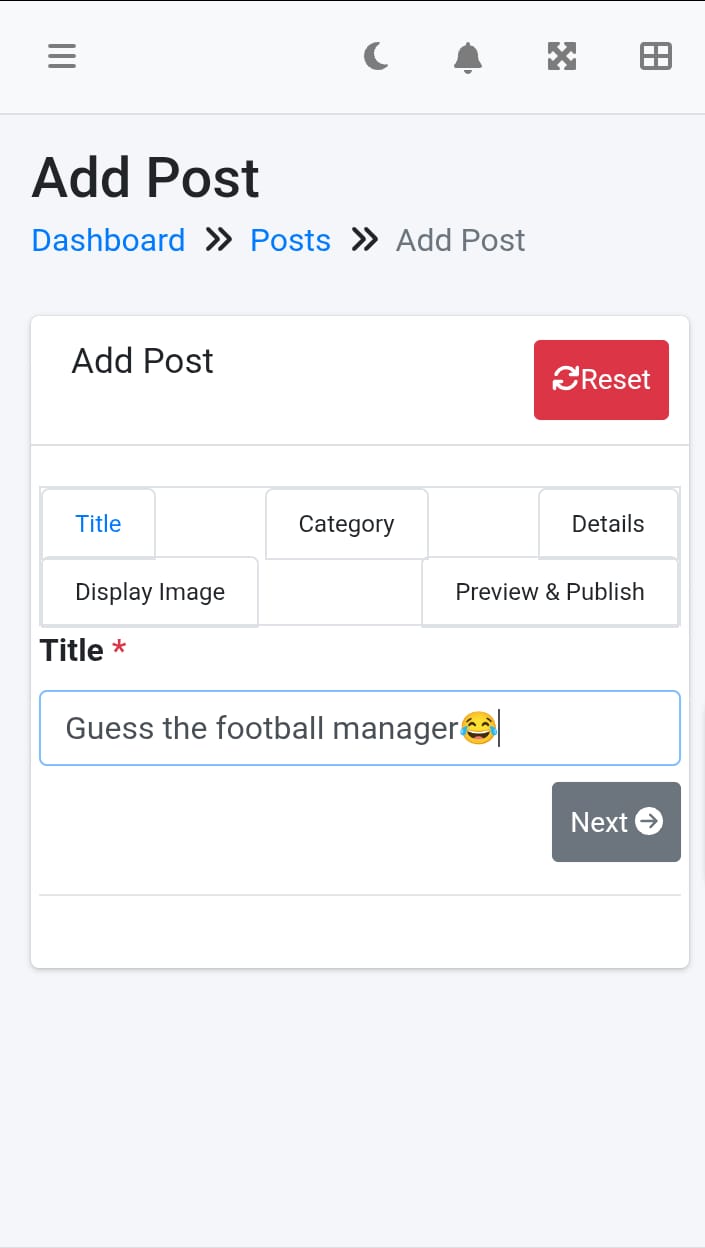Navigate to Posts via the breadcrumb link
705x1248 pixels.
point(290,239)
